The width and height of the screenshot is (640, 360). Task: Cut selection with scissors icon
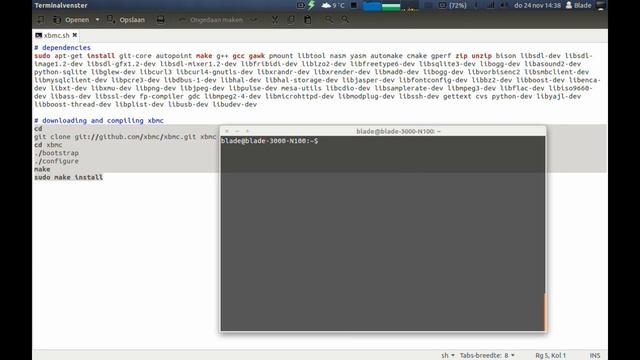[275, 20]
